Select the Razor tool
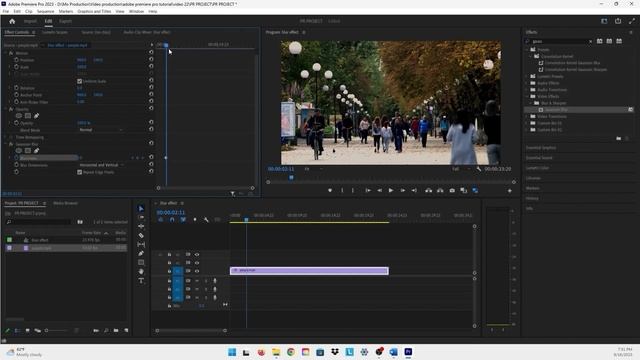Screen dimensions: 640x360 coord(141,236)
